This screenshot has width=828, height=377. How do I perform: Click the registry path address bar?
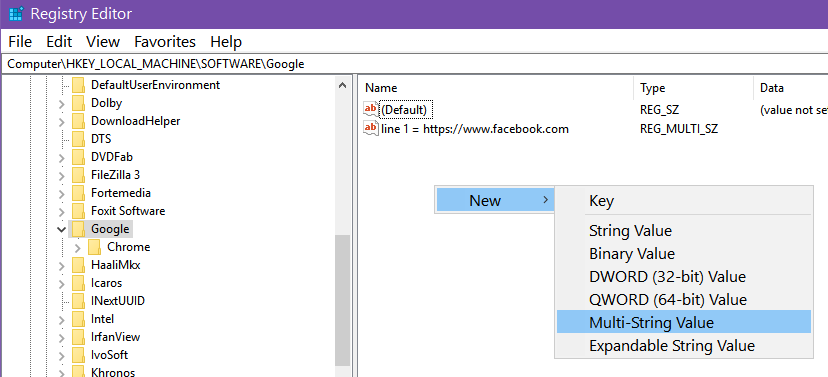pos(414,64)
